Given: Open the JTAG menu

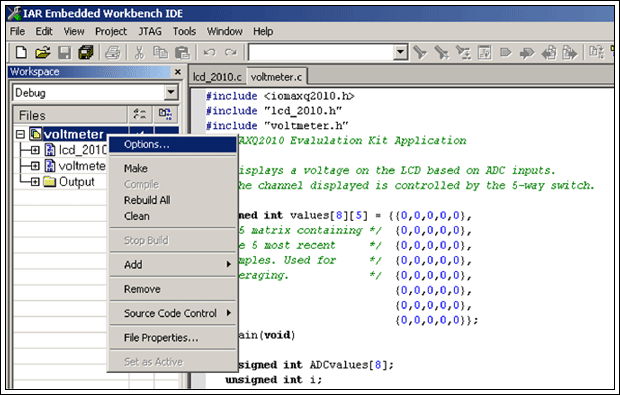Looking at the screenshot, I should [150, 31].
